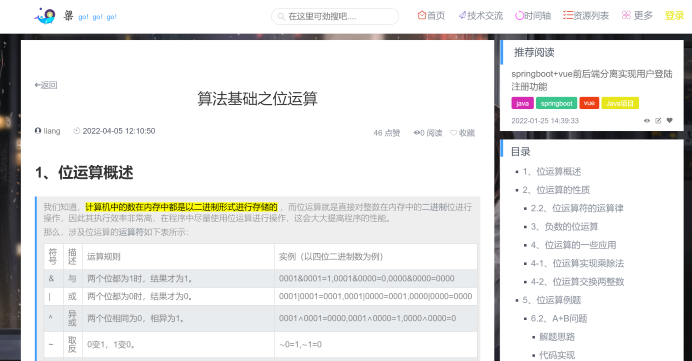
Task: Click the eye icon by 0 阅读
Action: (416, 133)
